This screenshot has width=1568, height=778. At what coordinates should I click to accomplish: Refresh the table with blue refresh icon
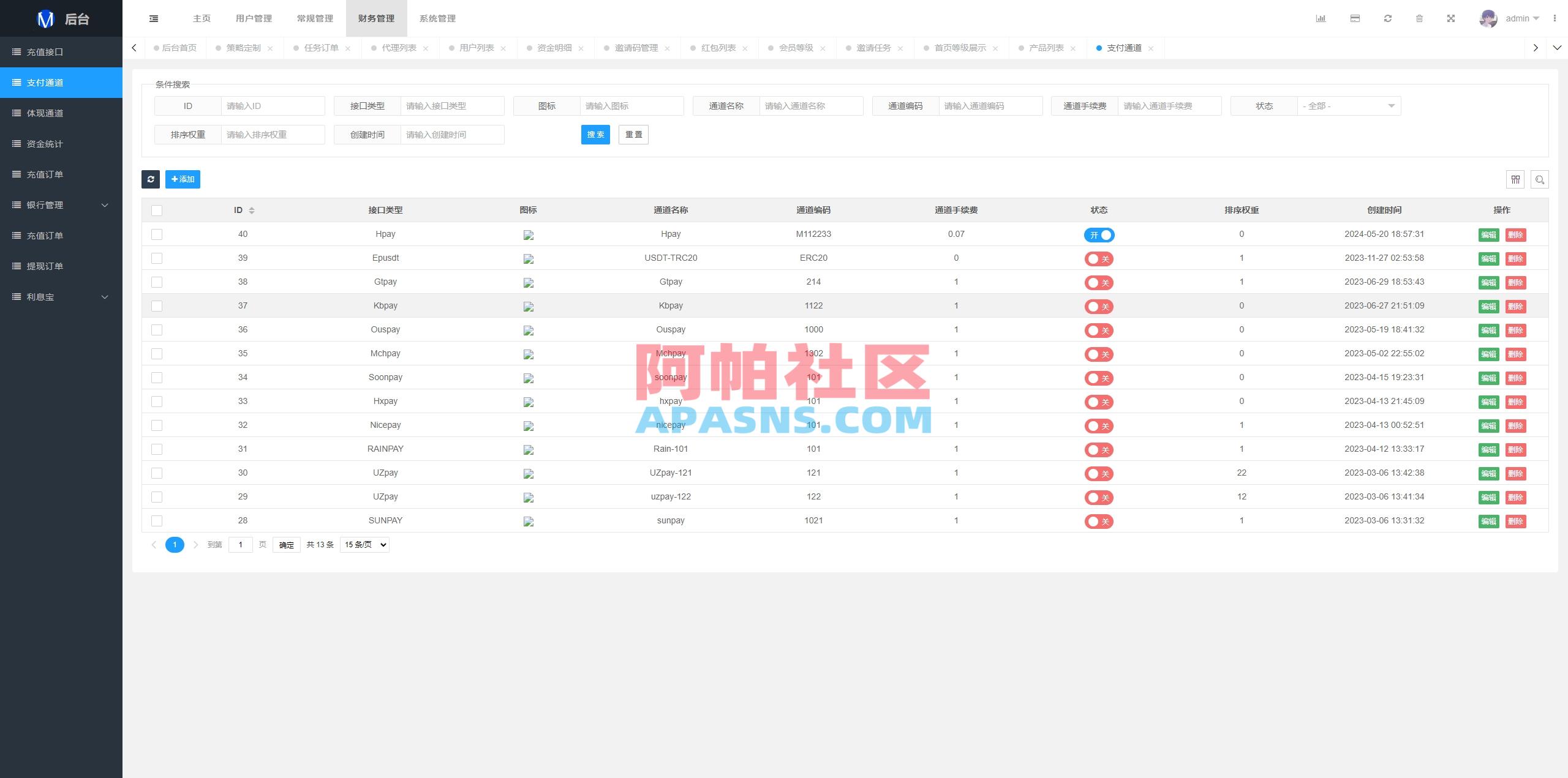[151, 179]
